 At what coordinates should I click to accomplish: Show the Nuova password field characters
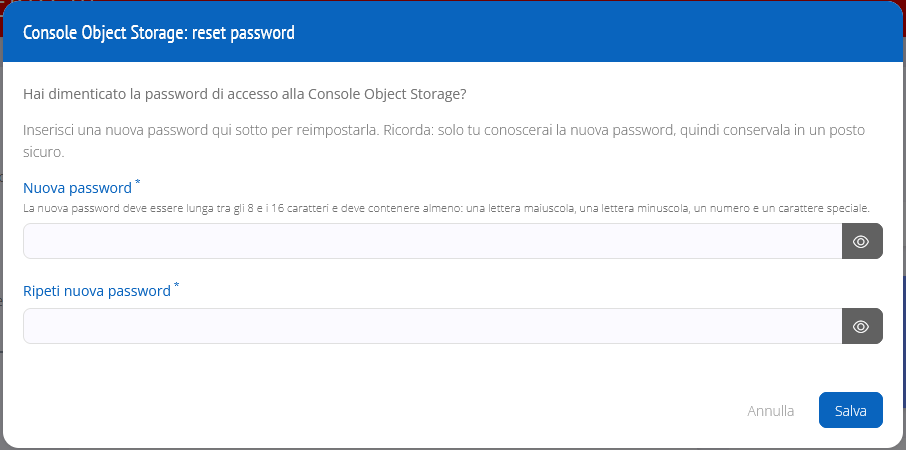tap(861, 241)
